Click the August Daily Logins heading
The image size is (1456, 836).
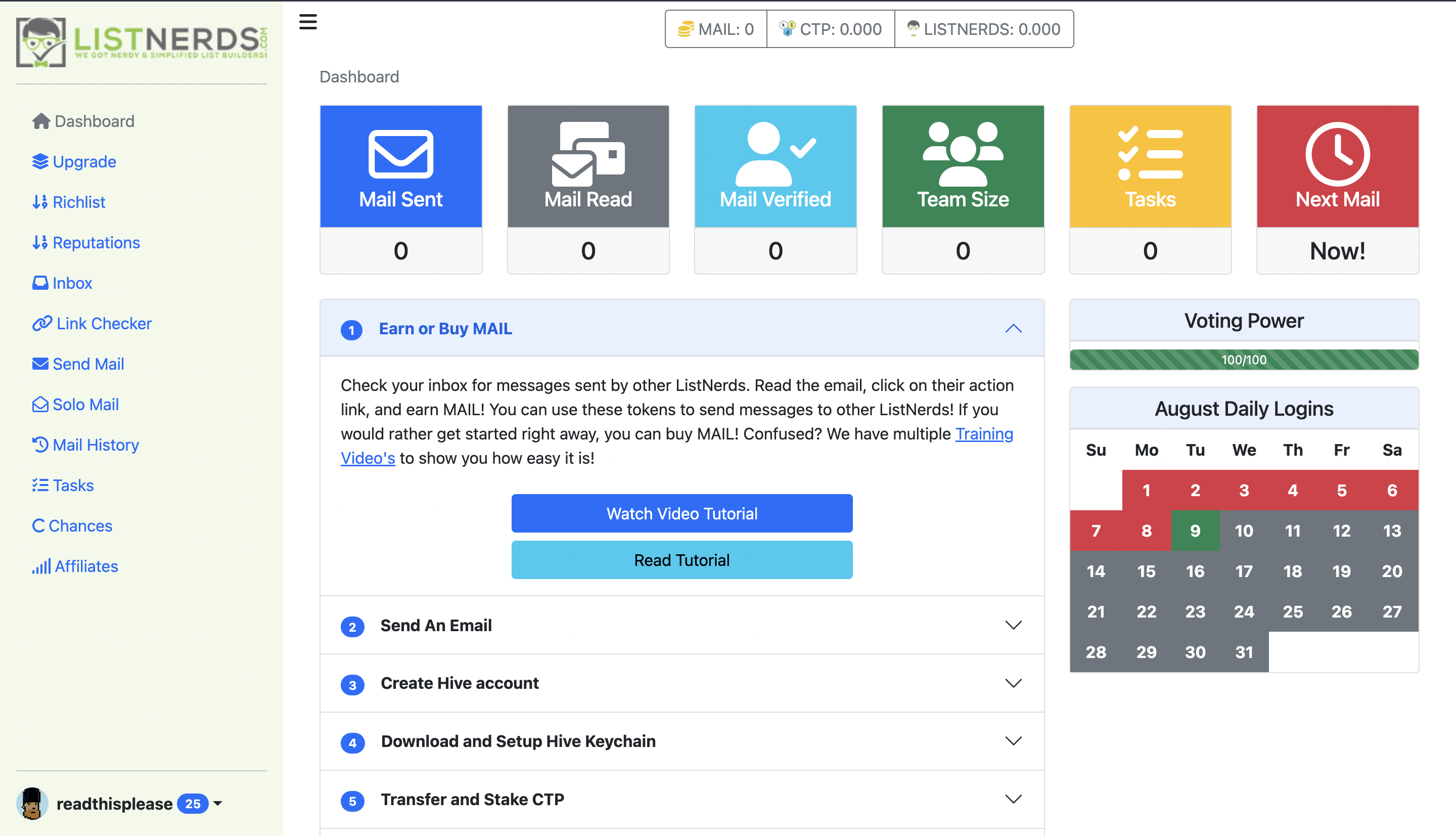[x=1244, y=409]
